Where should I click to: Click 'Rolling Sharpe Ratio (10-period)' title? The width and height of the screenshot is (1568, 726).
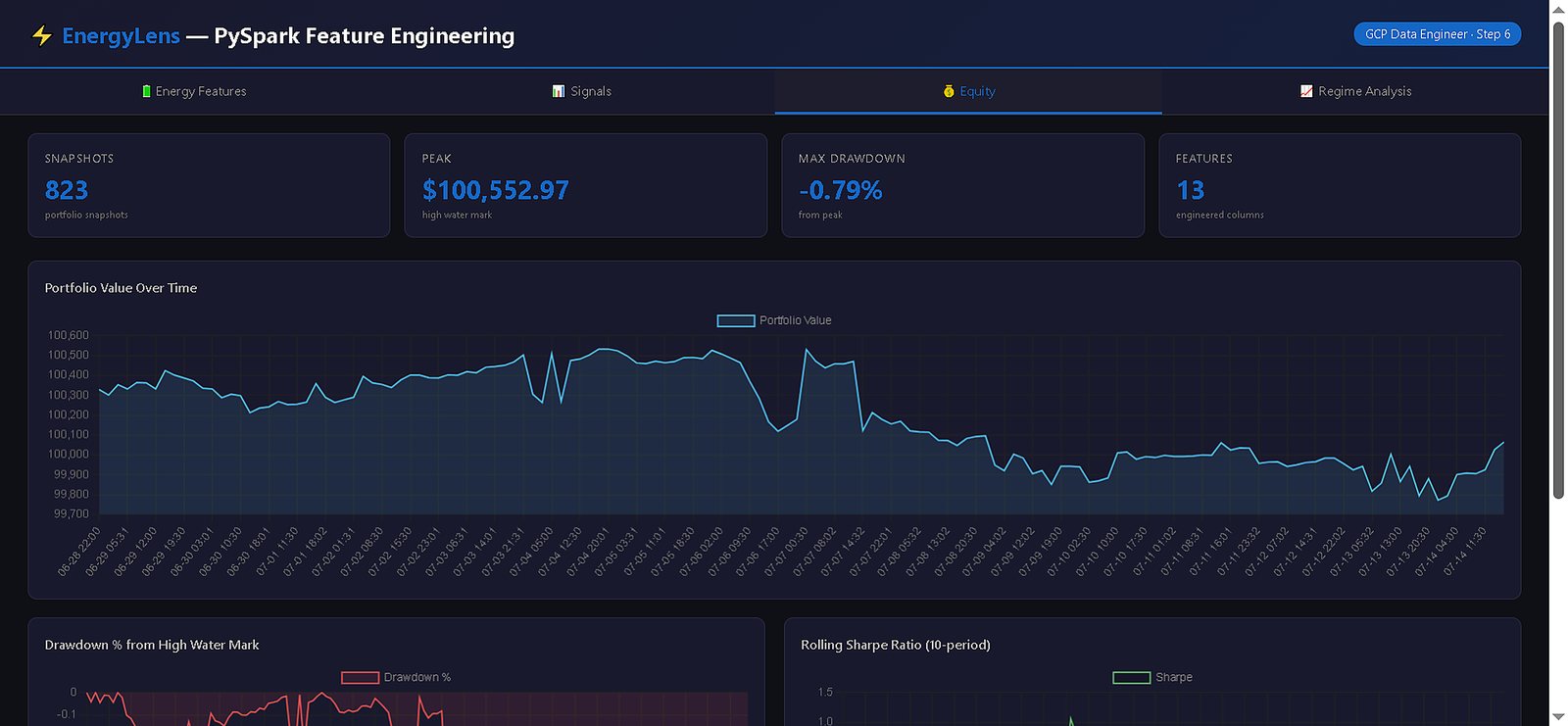tap(896, 645)
